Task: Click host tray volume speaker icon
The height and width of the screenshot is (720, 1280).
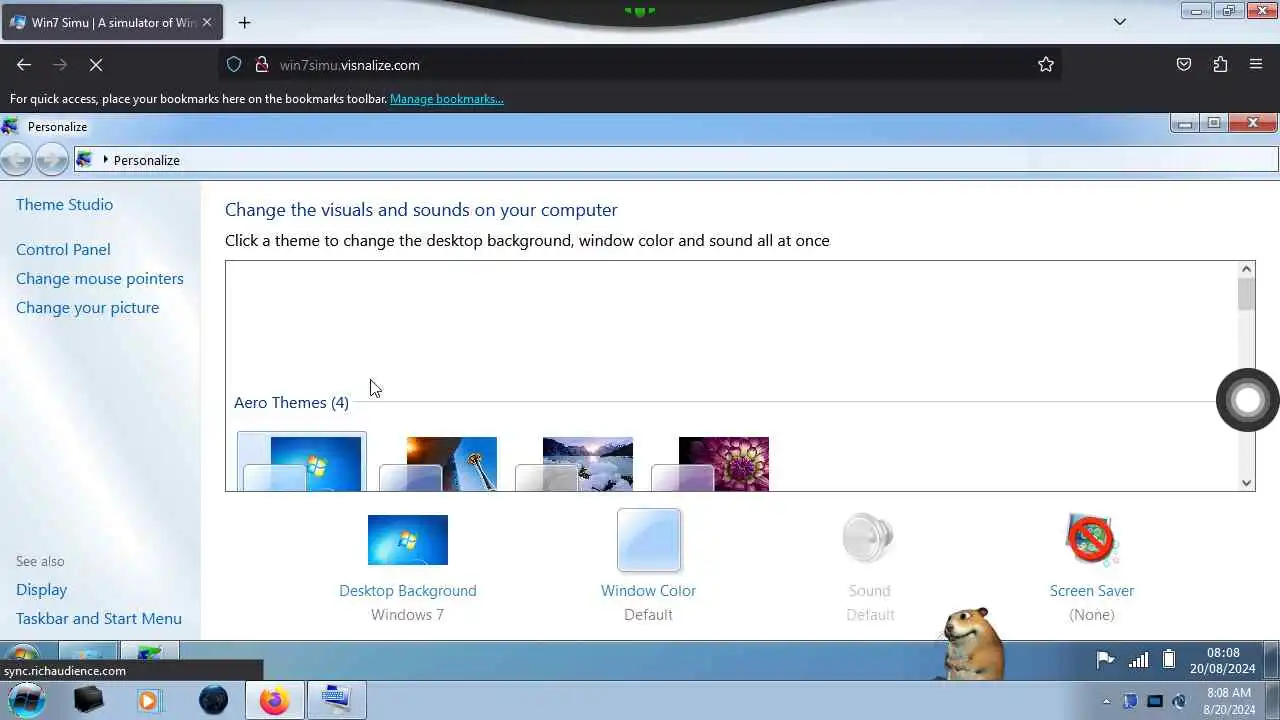Action: [x=1180, y=701]
